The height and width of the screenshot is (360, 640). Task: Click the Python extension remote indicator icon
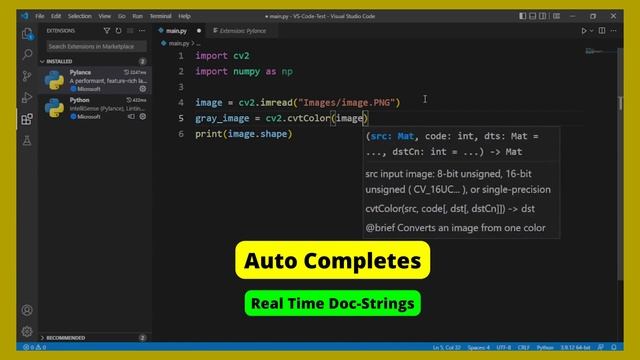pos(131,116)
